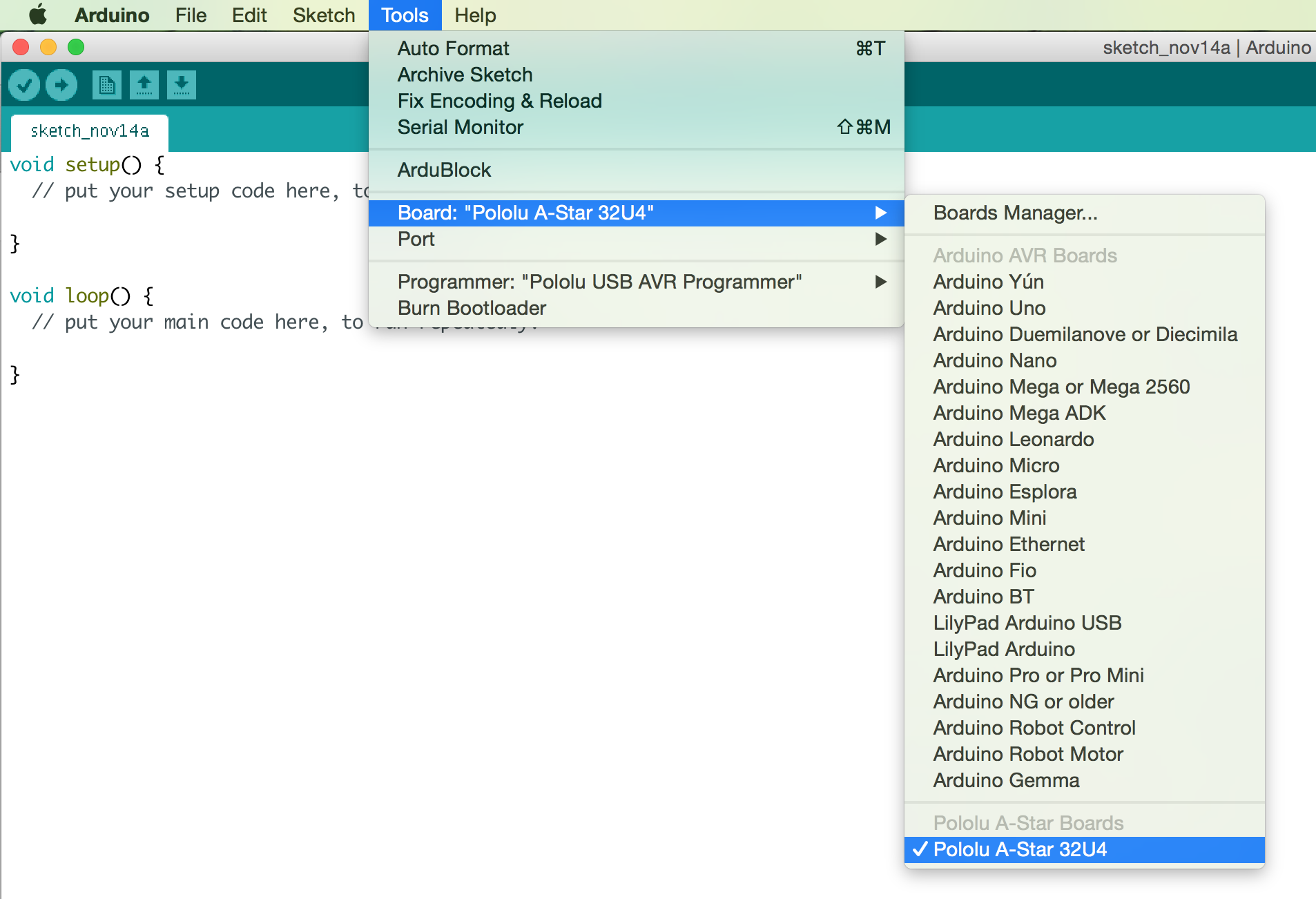Pick Arduino Gemma board

pos(1085,780)
